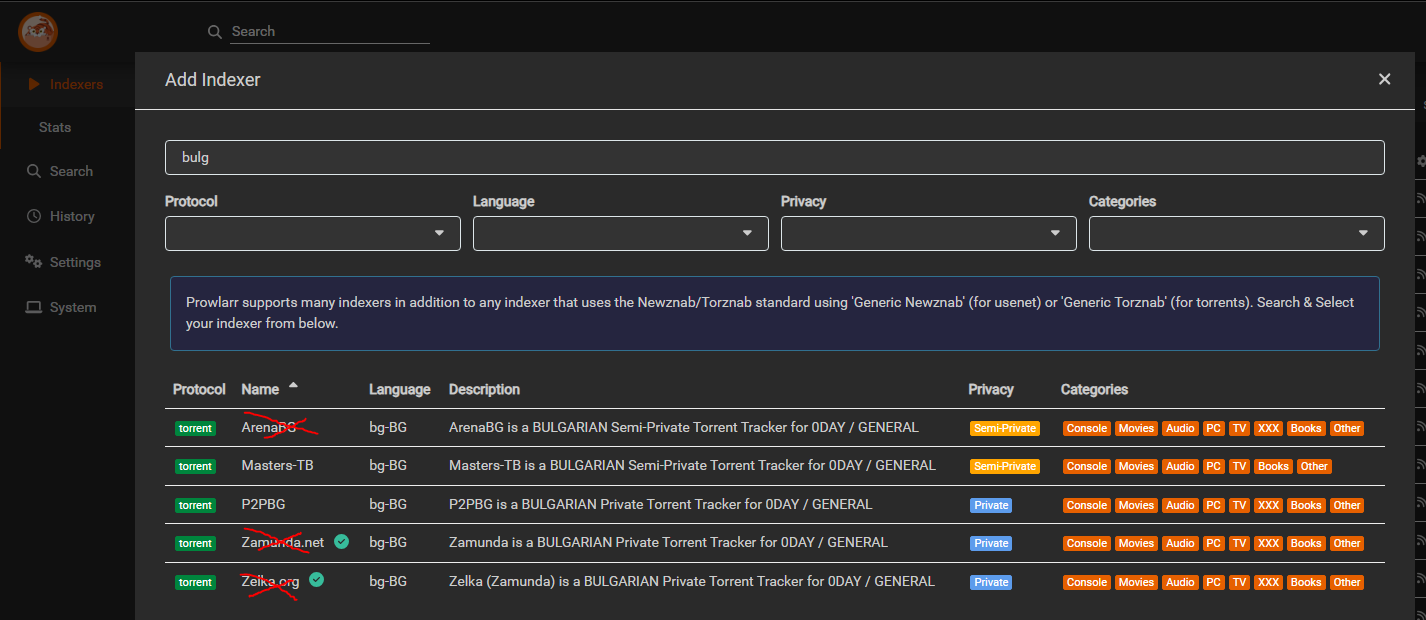Image resolution: width=1426 pixels, height=620 pixels.
Task: Click the Prowlarr supports many indexers info box
Action: click(x=775, y=313)
